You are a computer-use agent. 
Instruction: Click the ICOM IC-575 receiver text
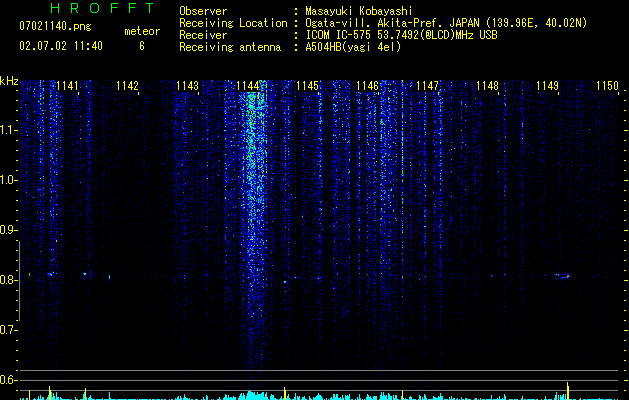point(401,35)
